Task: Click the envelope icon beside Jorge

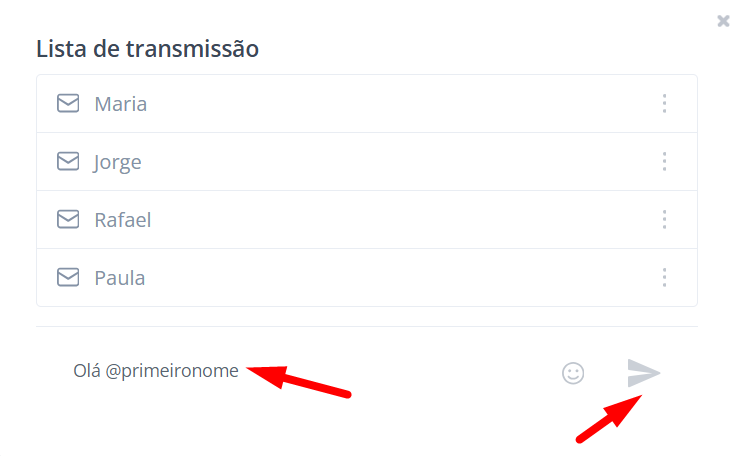Action: [68, 161]
